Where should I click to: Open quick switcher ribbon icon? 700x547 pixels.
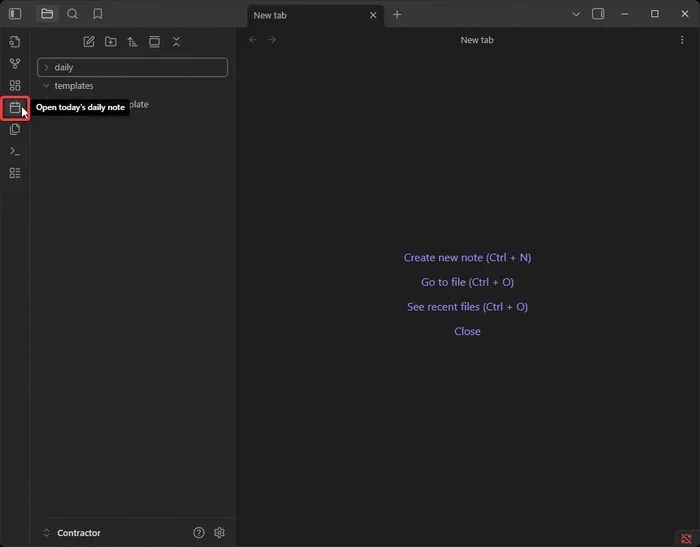[15, 42]
